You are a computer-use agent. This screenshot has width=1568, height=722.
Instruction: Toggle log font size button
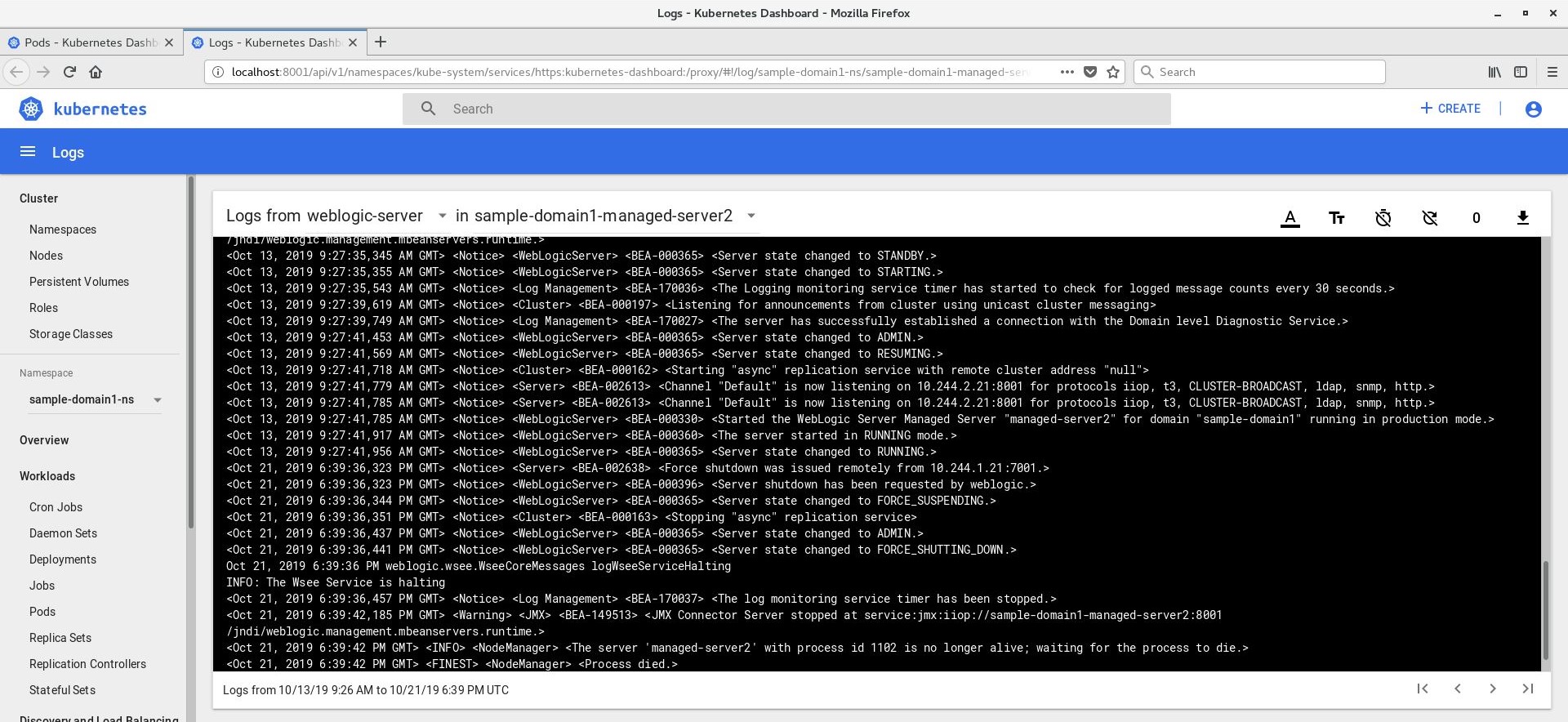1337,218
